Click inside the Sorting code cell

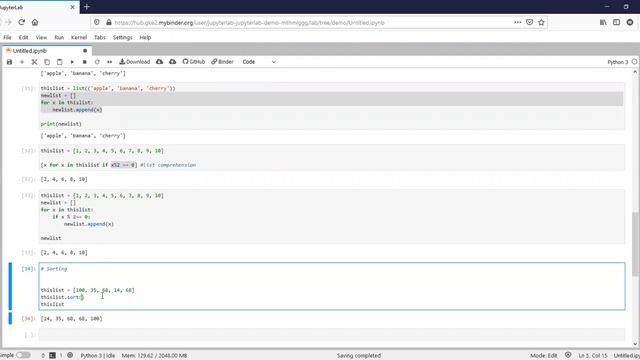(332, 286)
